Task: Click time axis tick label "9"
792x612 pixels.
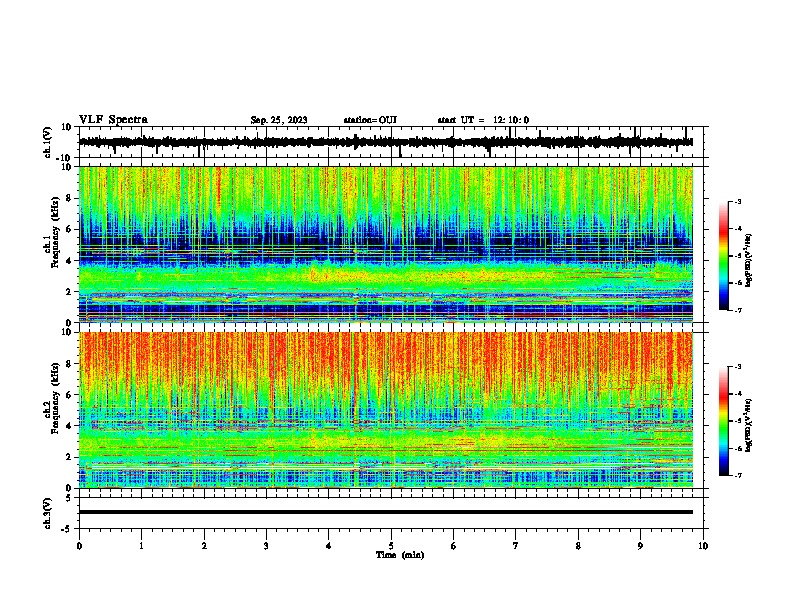Action: coord(640,546)
